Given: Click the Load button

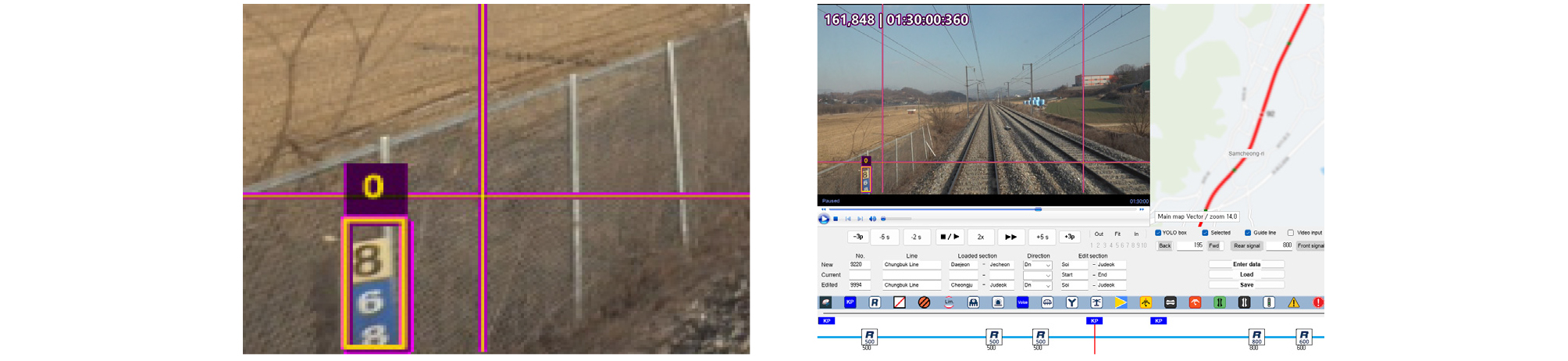Looking at the screenshot, I should point(1247,274).
